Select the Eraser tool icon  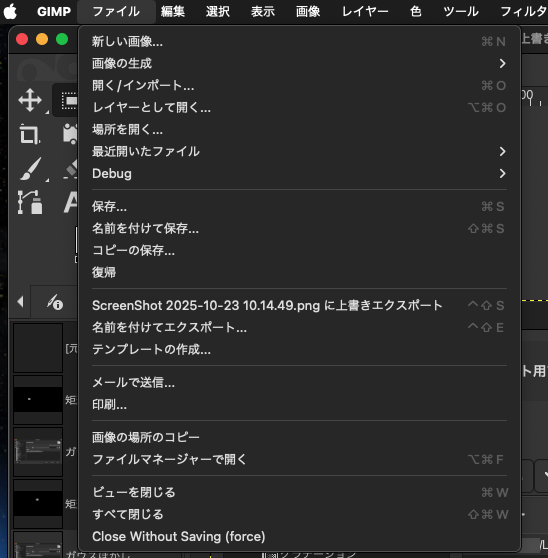tap(71, 169)
